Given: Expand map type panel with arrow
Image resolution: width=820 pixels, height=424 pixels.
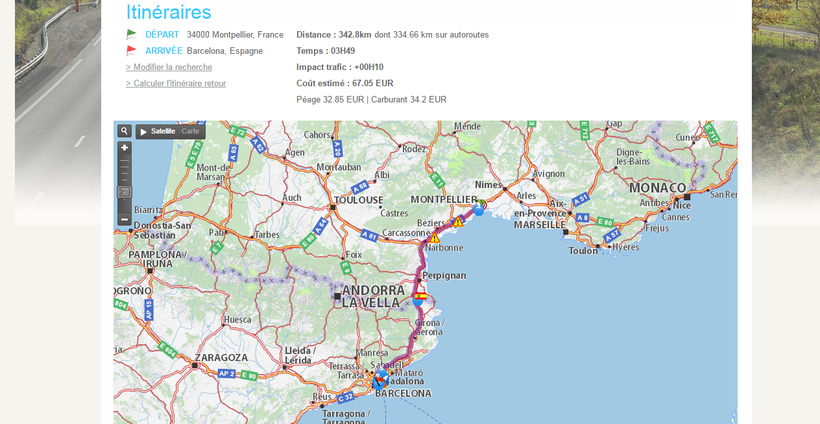Looking at the screenshot, I should 143,131.
